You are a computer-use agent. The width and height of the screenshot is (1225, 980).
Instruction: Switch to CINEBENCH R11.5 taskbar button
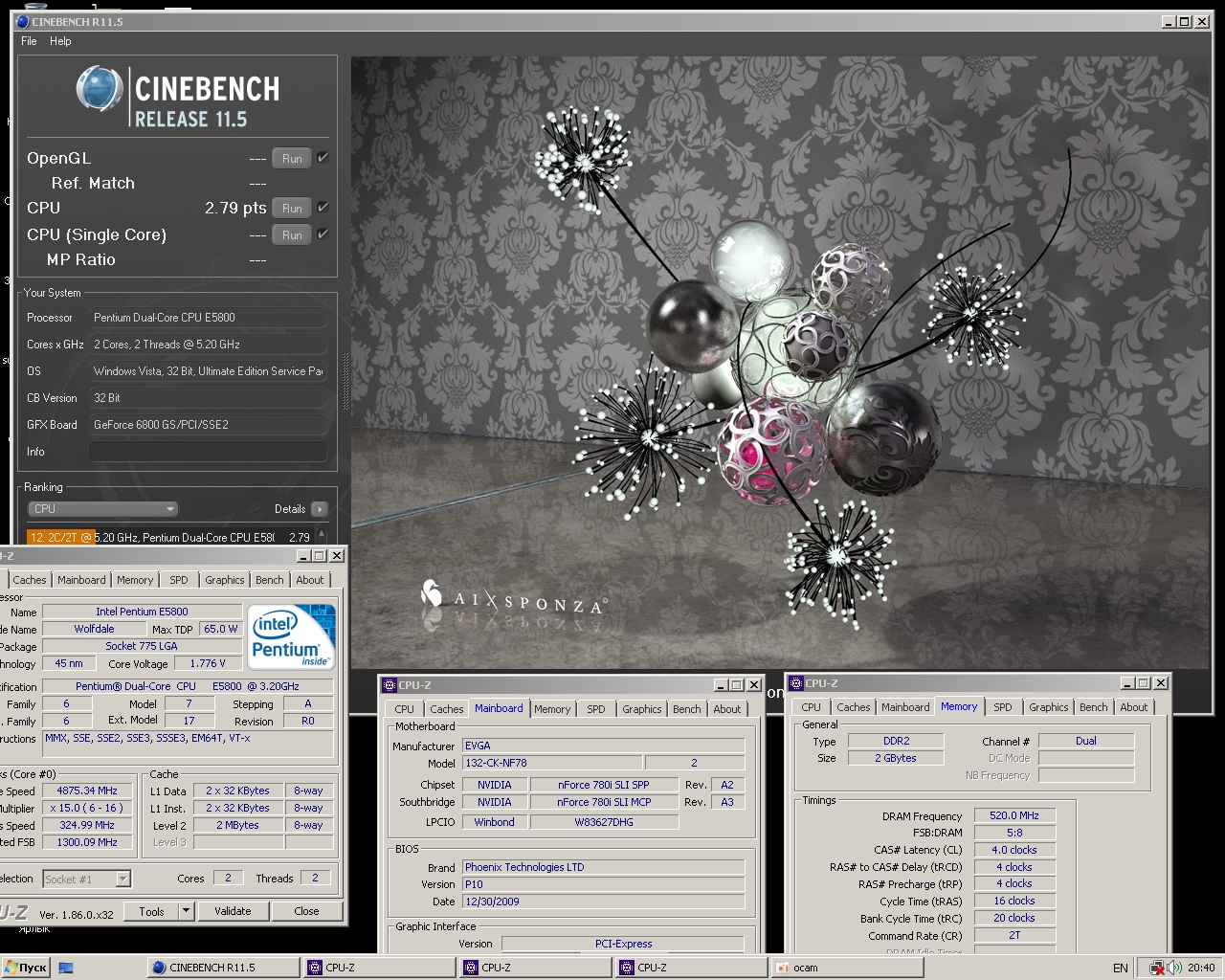(x=223, y=968)
